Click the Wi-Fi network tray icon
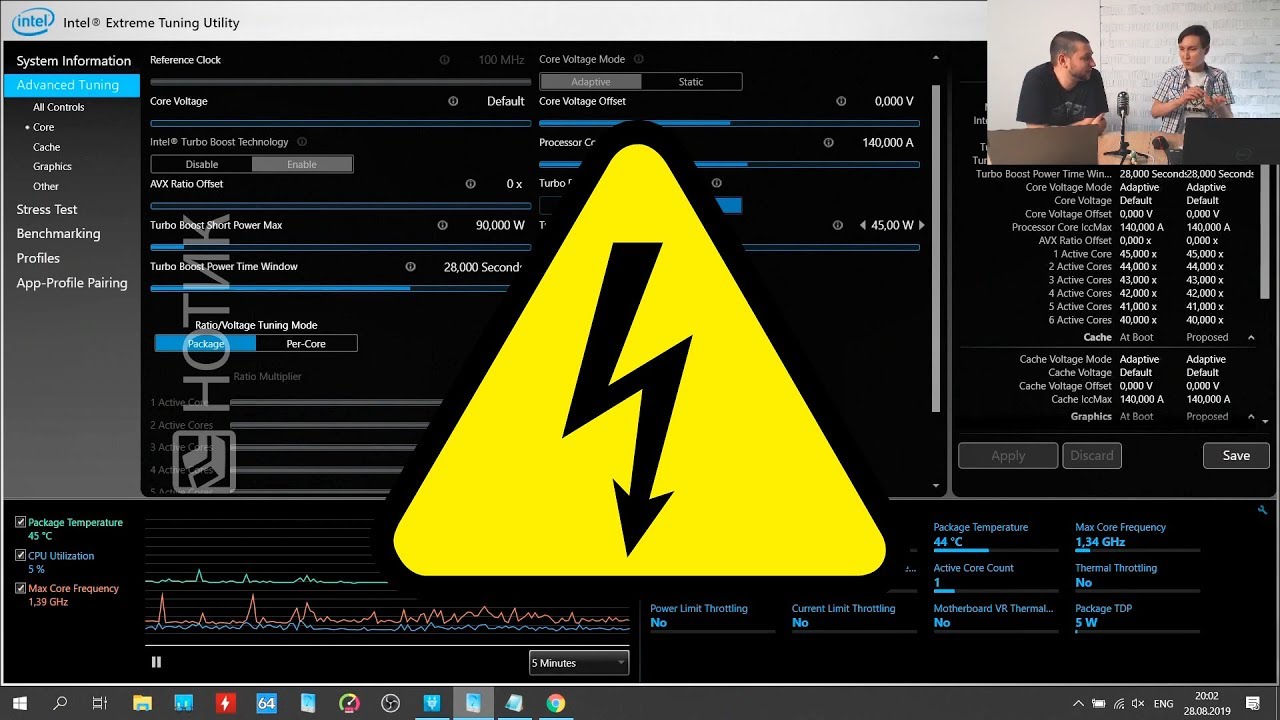The image size is (1280, 720). [x=1119, y=703]
